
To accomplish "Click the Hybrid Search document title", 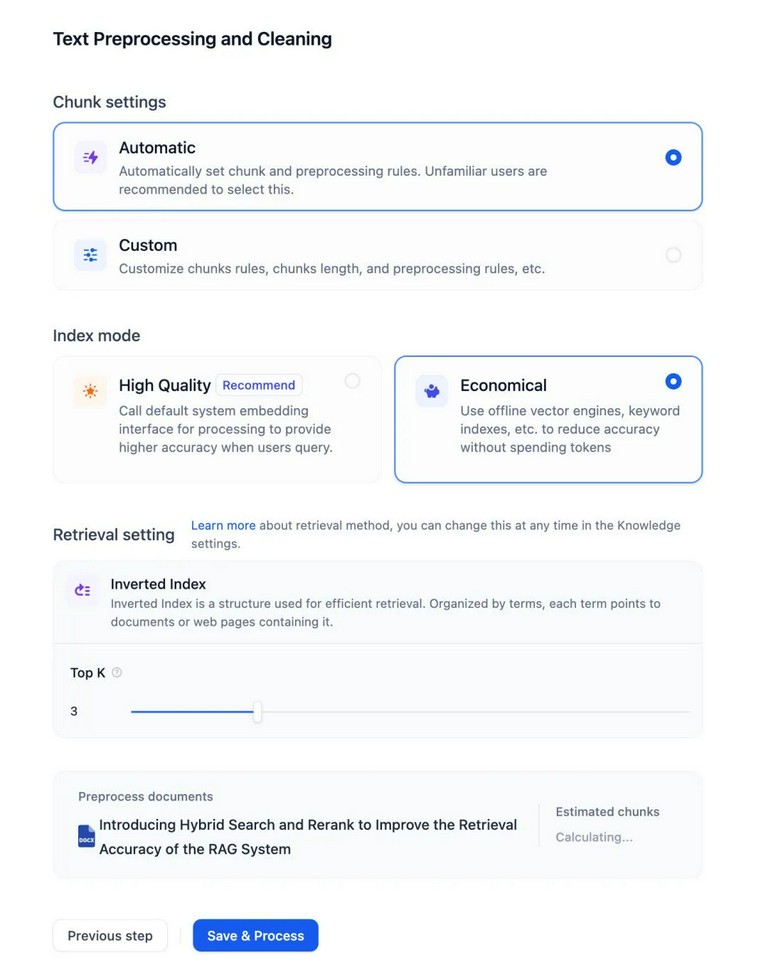I will (x=308, y=837).
